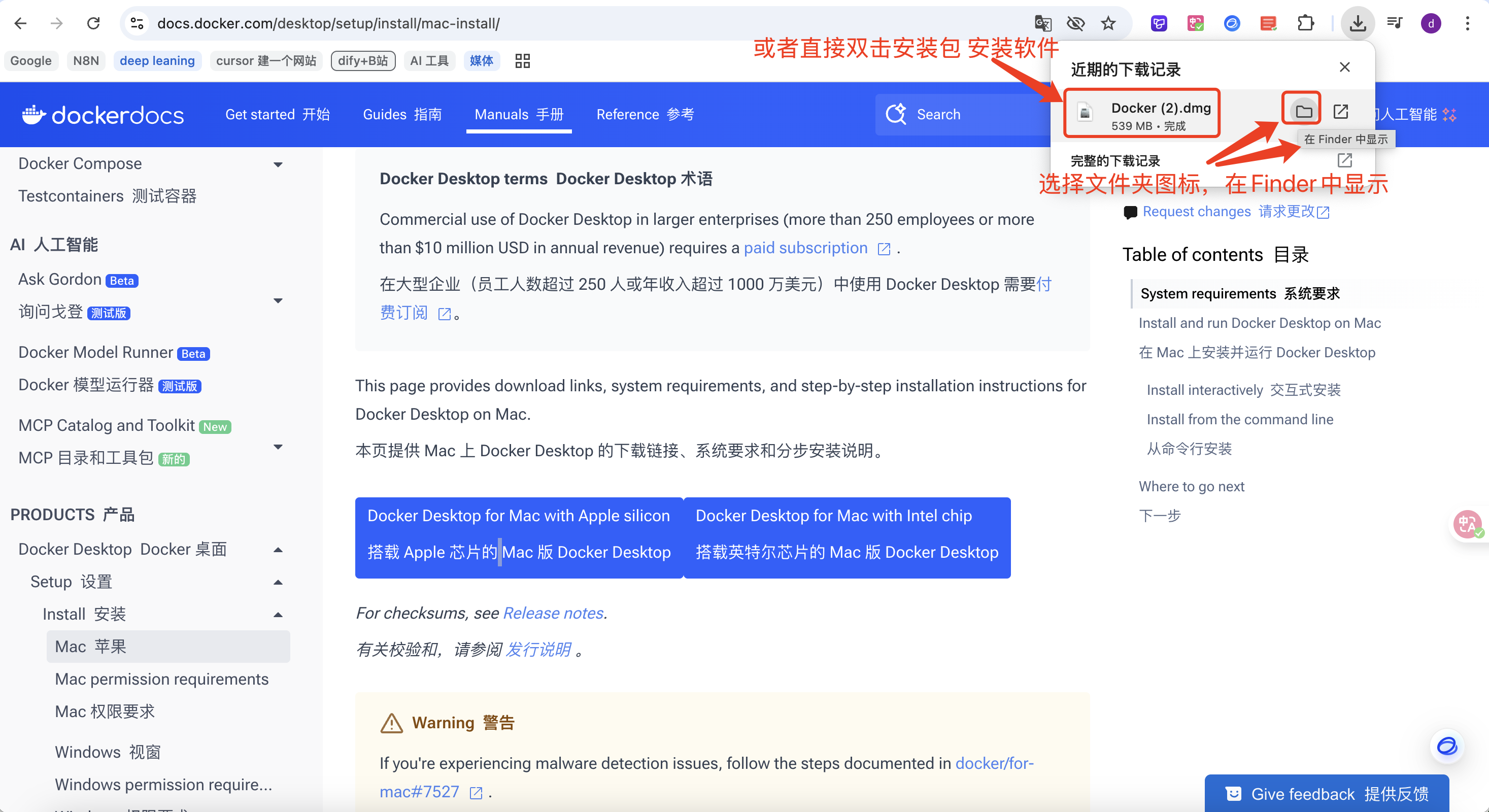The width and height of the screenshot is (1489, 812).
Task: Click the dockerdocs logo
Action: pyautogui.click(x=103, y=114)
